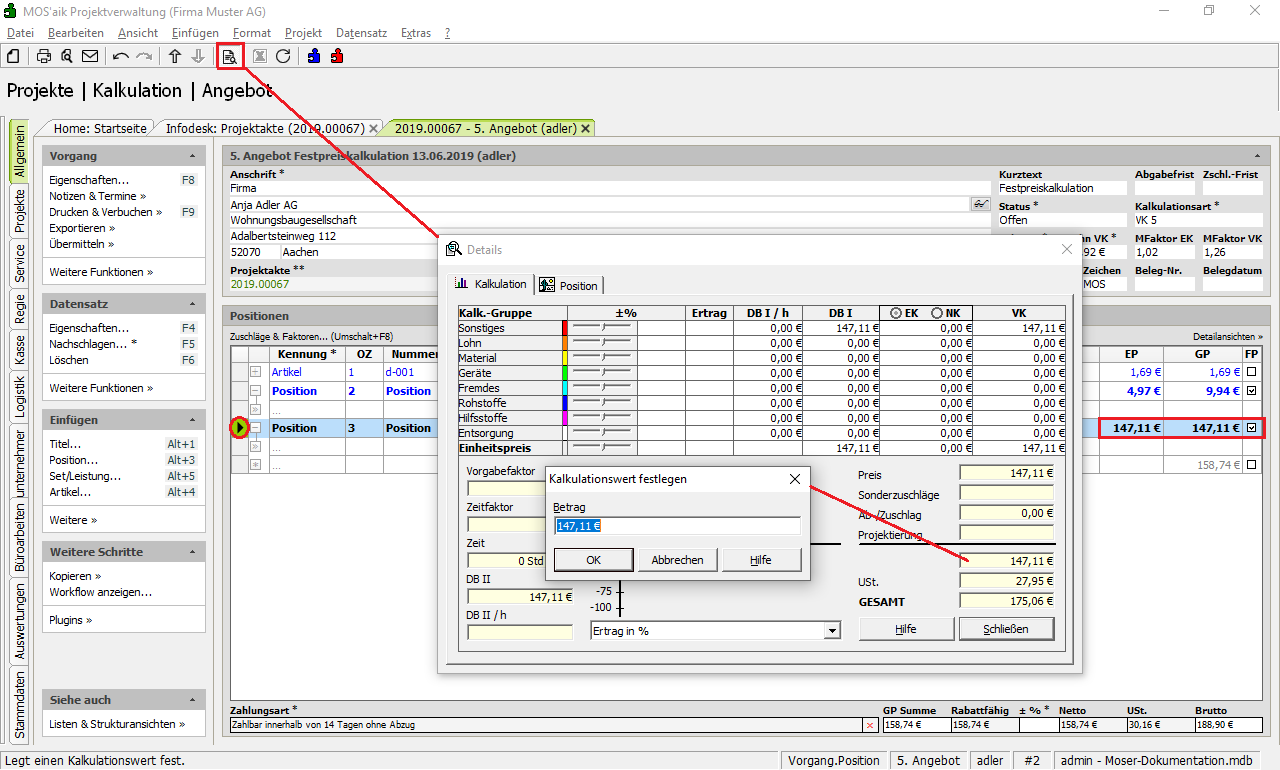Click the blue puzzle piece icon
1280x770 pixels.
(314, 56)
